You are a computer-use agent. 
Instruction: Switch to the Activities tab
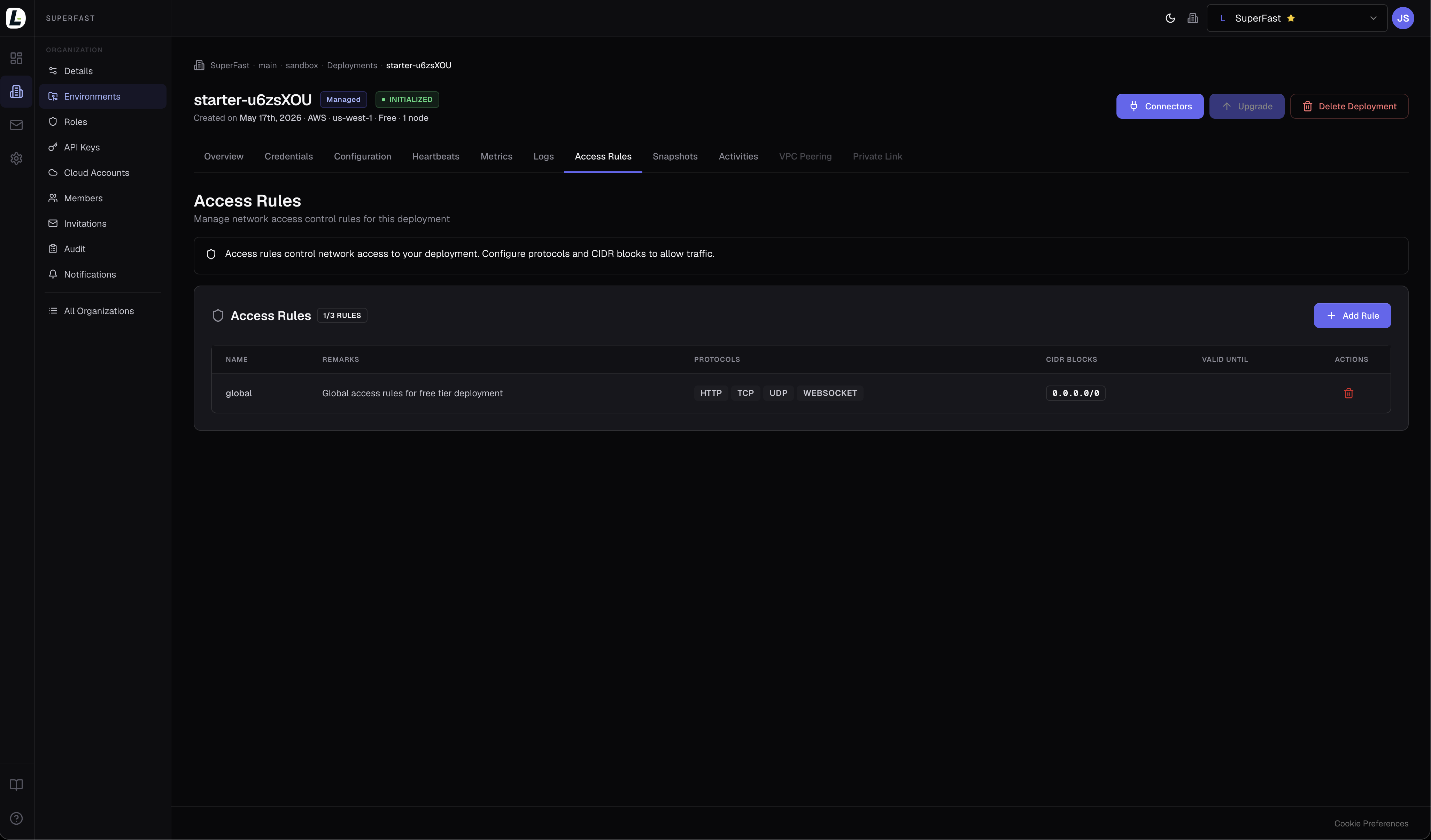(738, 156)
